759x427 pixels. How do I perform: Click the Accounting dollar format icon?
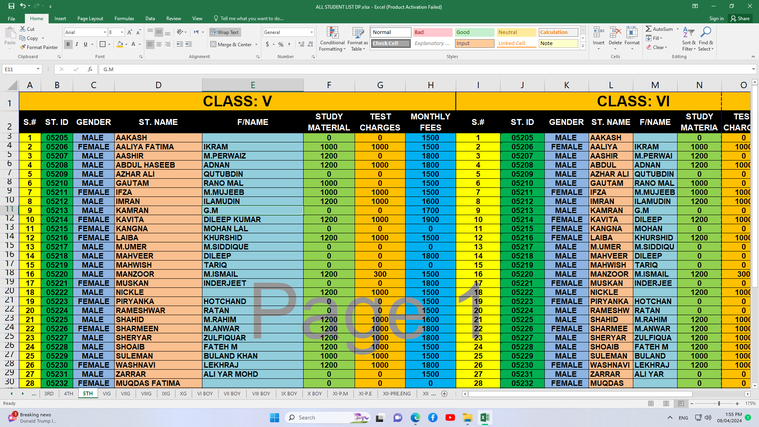pos(267,44)
